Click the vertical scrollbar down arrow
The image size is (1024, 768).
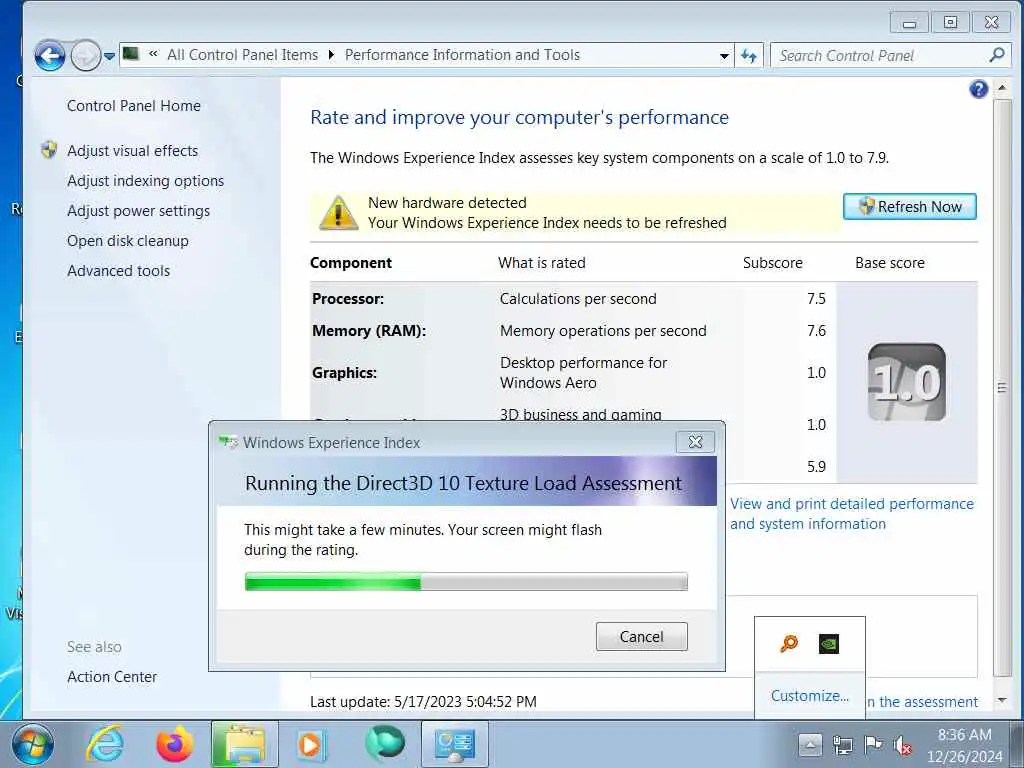1002,701
